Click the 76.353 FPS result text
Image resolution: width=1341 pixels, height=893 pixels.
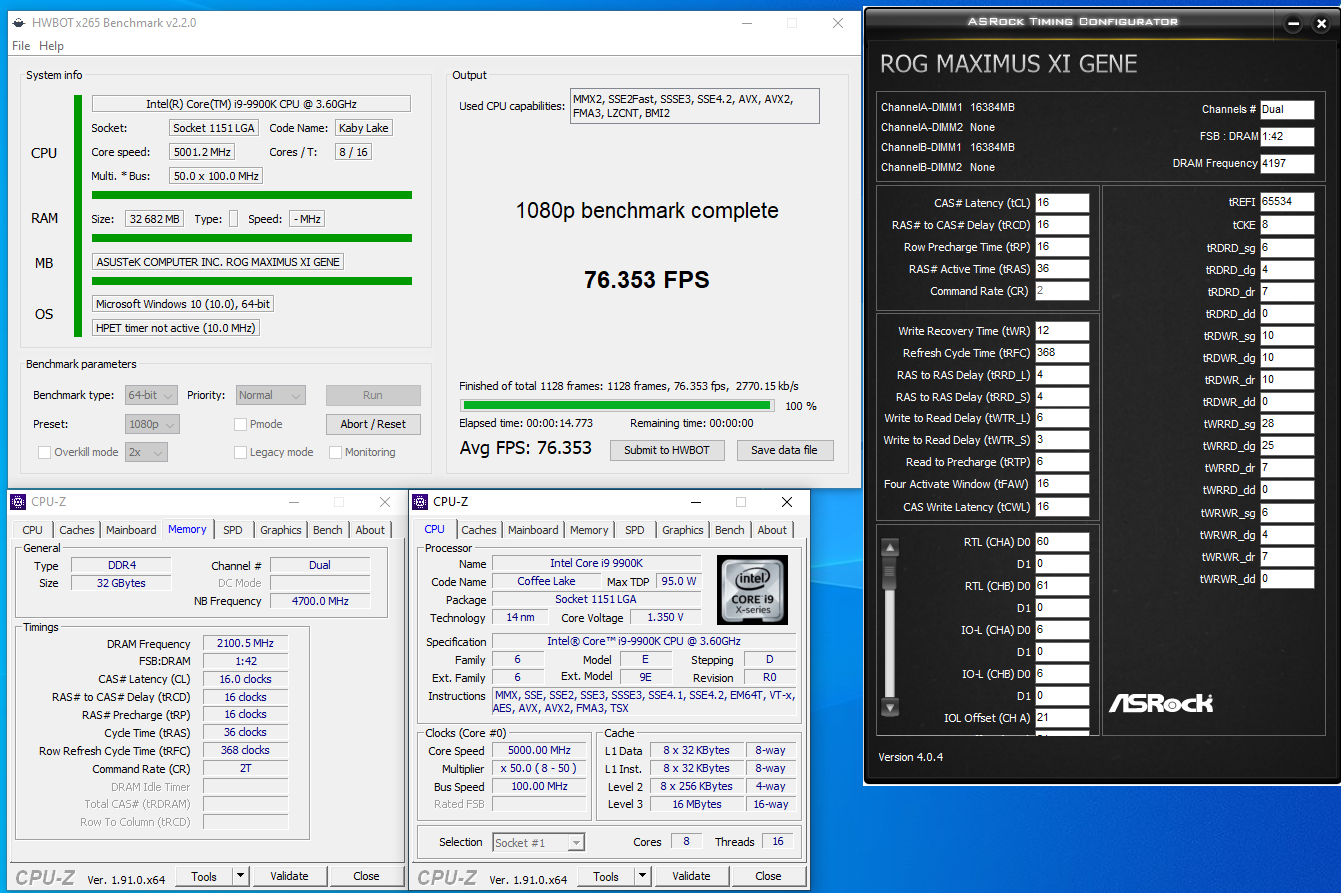pos(647,280)
